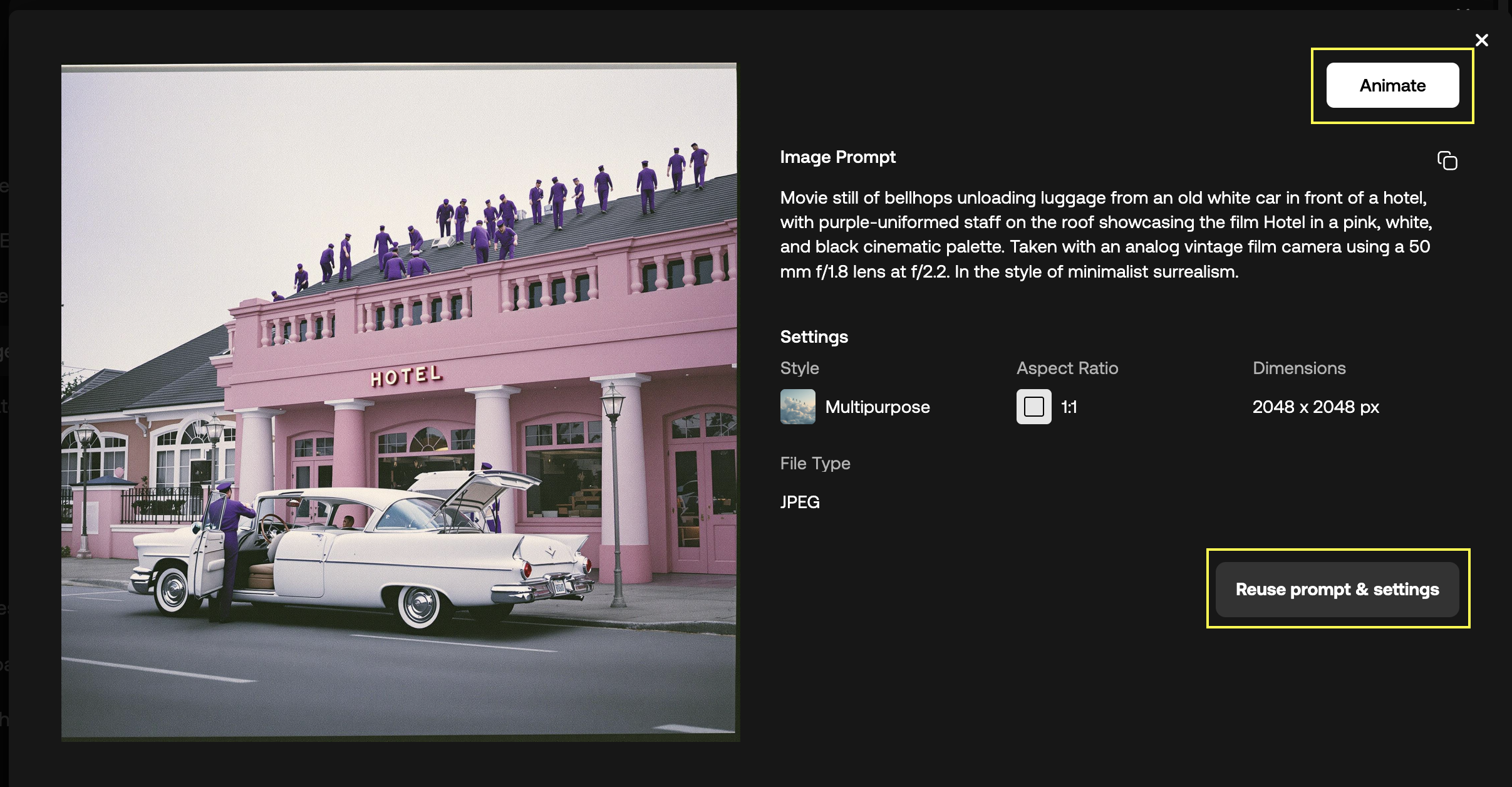The height and width of the screenshot is (787, 1512).
Task: Click the '1:1' ratio text
Action: [x=1069, y=407]
